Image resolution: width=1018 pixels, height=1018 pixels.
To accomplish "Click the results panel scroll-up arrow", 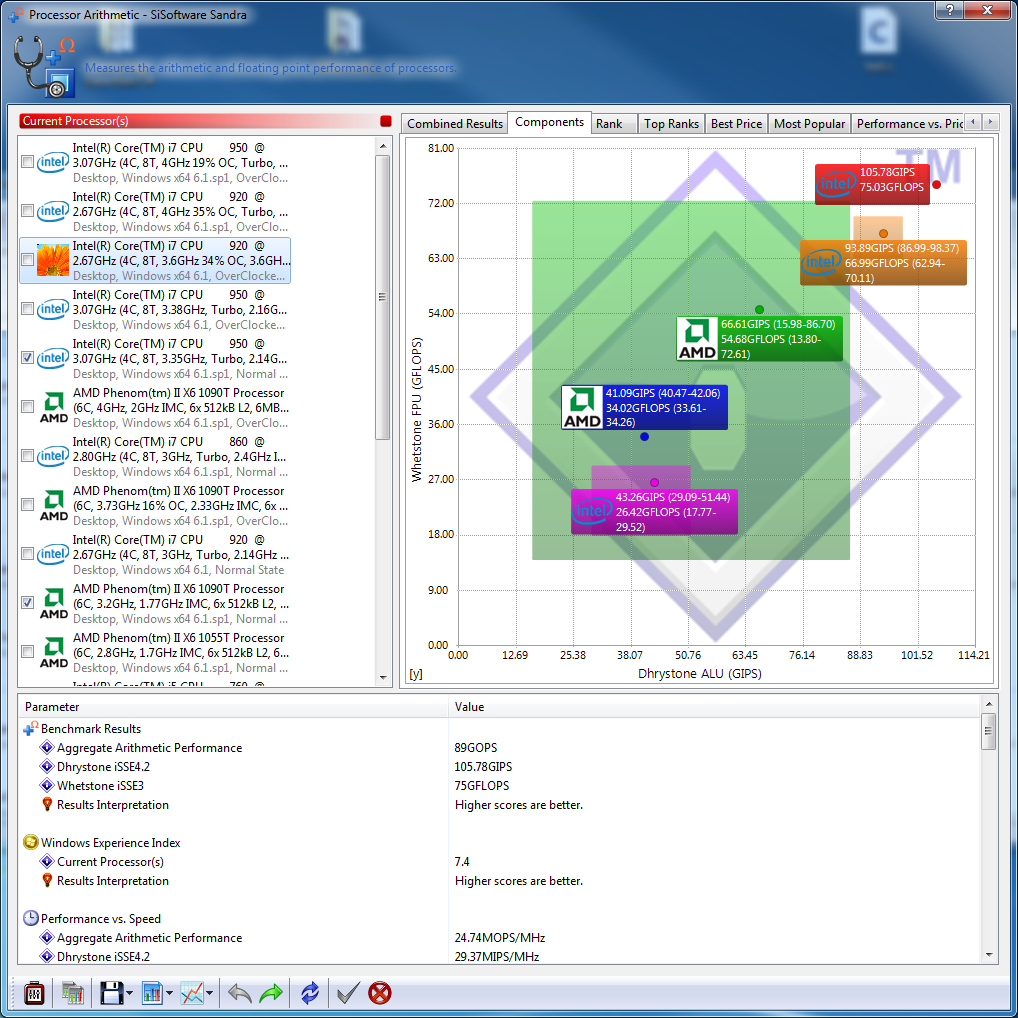I will 989,704.
